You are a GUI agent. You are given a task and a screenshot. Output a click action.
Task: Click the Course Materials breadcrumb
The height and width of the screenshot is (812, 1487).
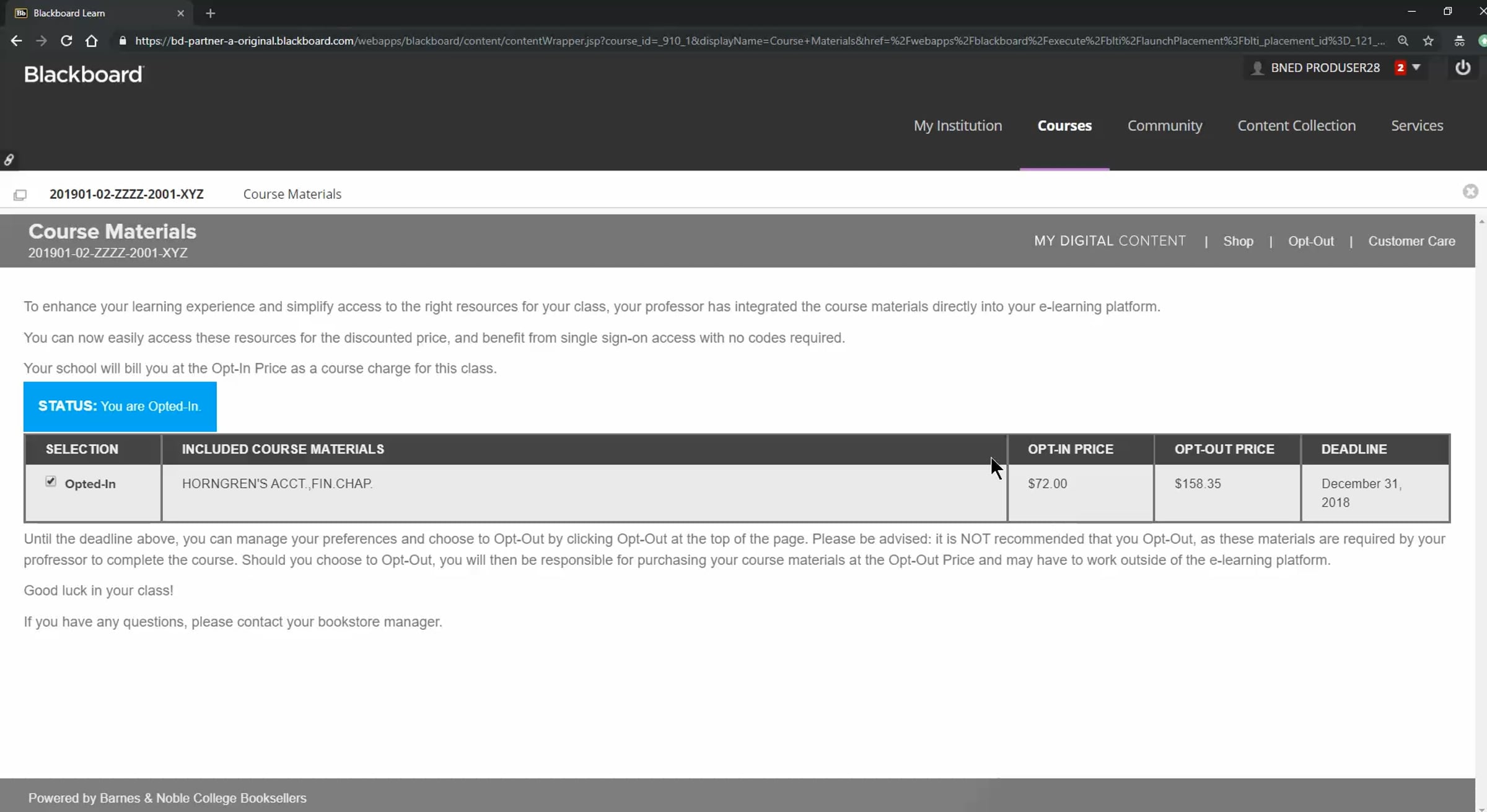pos(292,194)
